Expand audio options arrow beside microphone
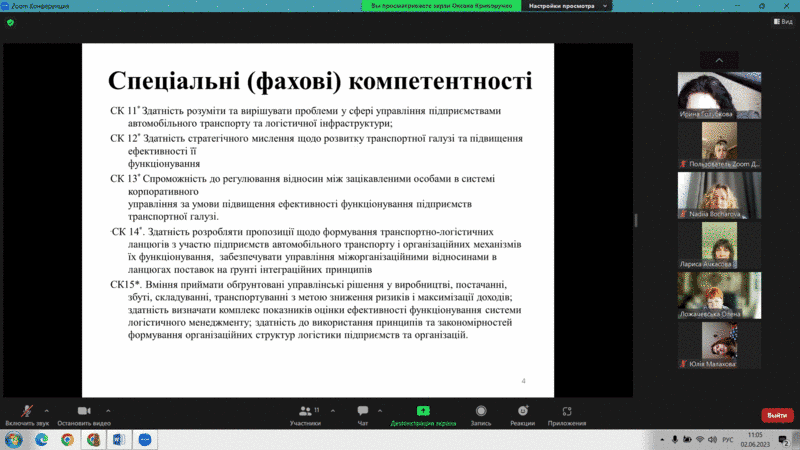The image size is (800, 450). click(x=48, y=408)
